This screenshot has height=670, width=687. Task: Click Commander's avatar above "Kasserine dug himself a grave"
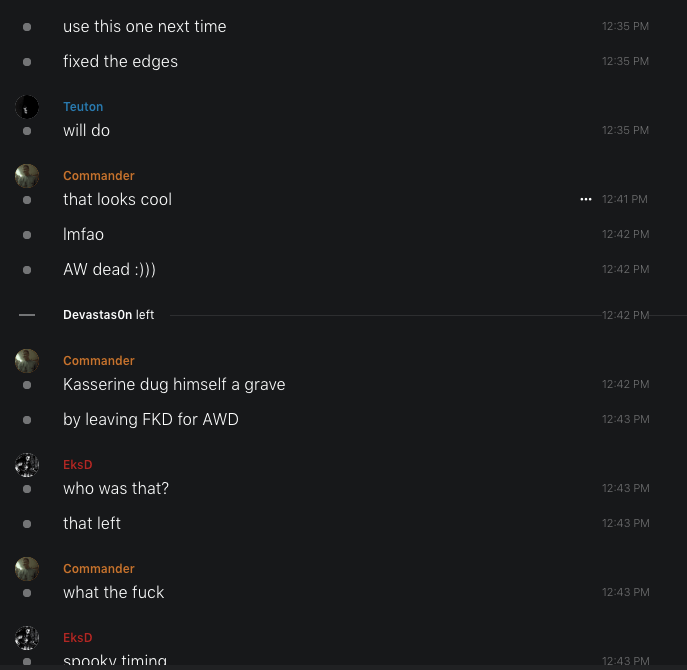(x=27, y=361)
